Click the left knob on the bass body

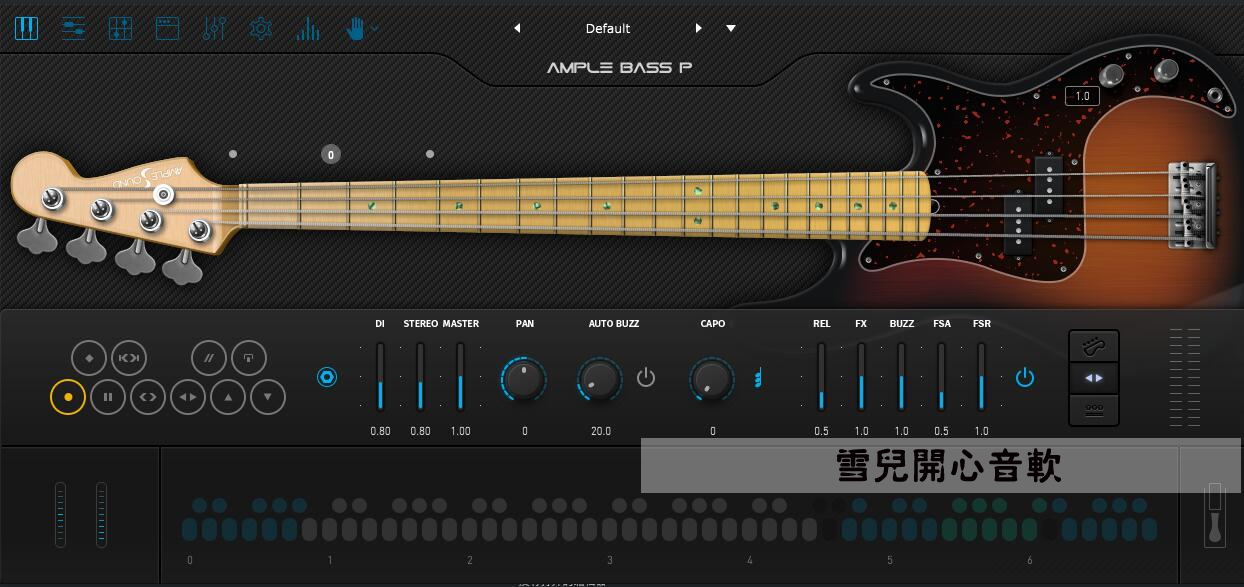(1110, 77)
